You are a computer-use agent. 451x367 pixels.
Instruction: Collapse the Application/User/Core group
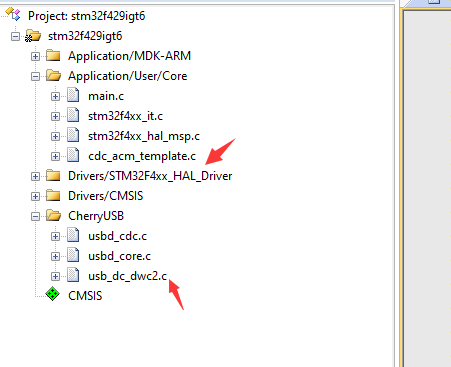[x=35, y=76]
